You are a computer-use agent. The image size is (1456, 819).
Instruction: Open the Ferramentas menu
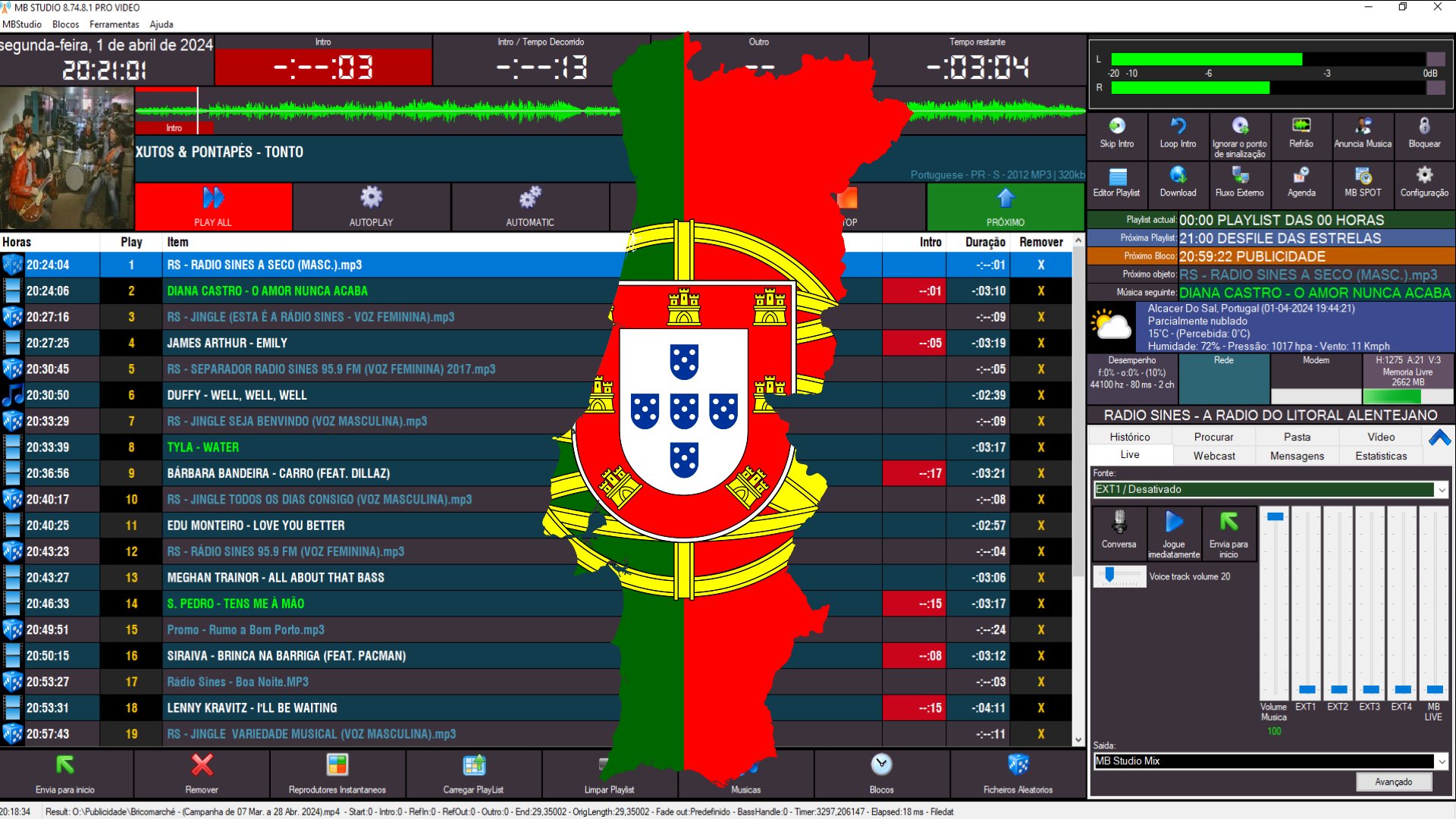tap(115, 24)
